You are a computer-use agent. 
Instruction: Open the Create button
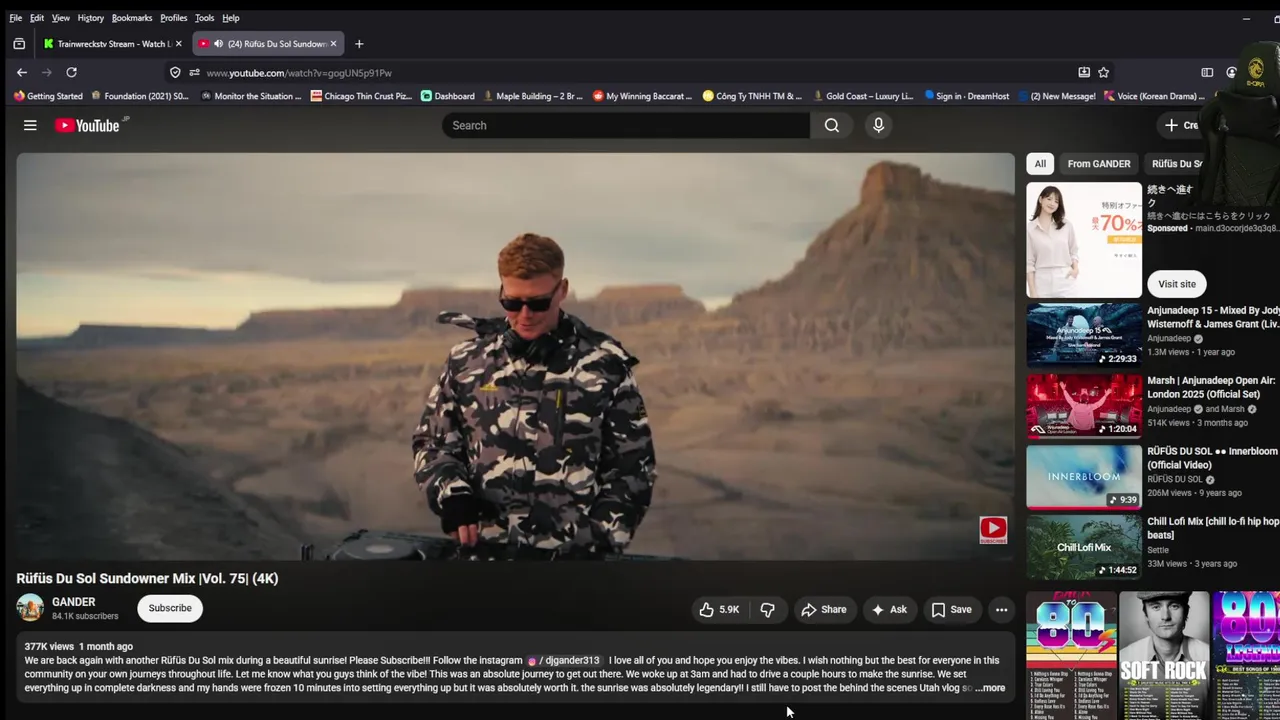click(1181, 125)
